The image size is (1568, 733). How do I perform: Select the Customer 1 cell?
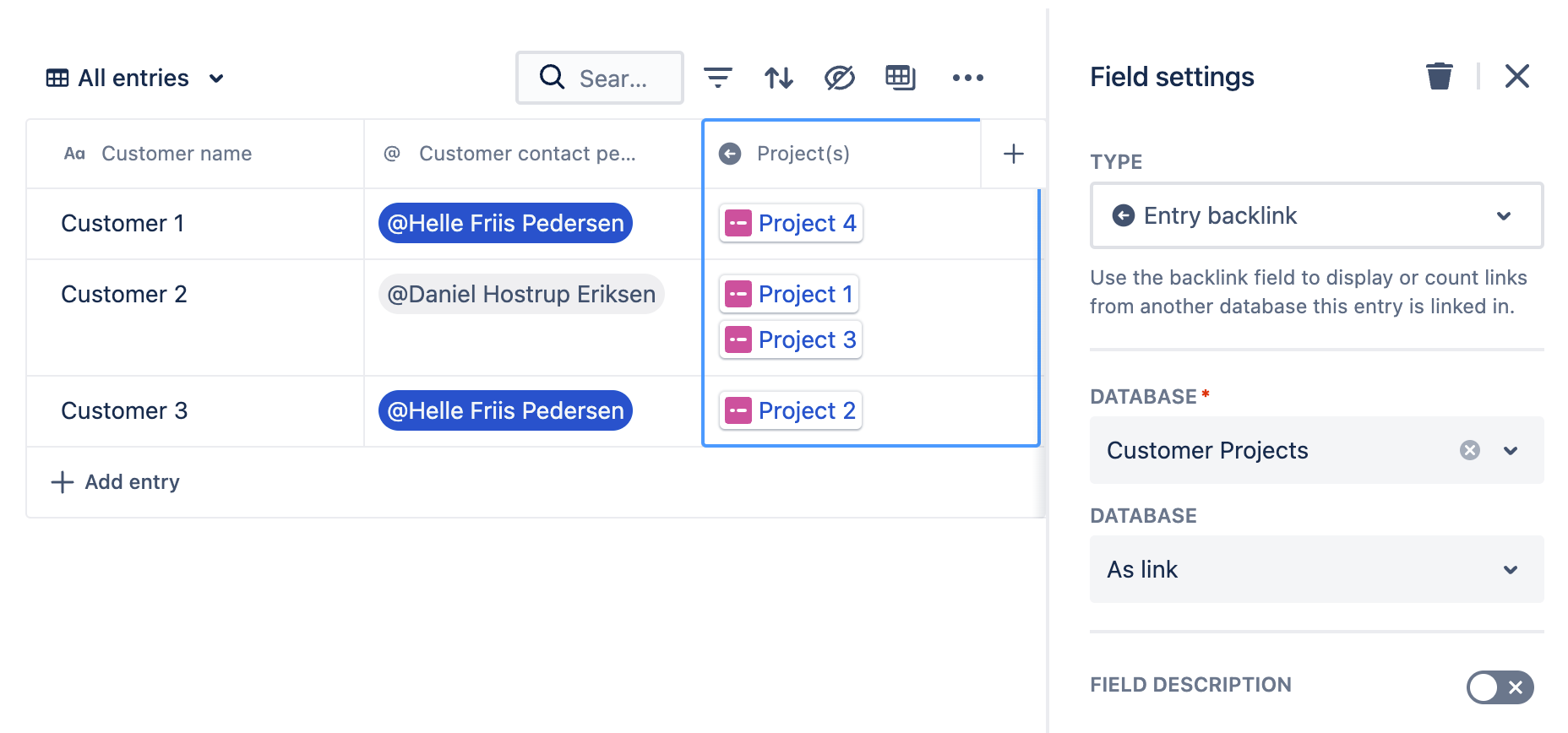tap(195, 224)
